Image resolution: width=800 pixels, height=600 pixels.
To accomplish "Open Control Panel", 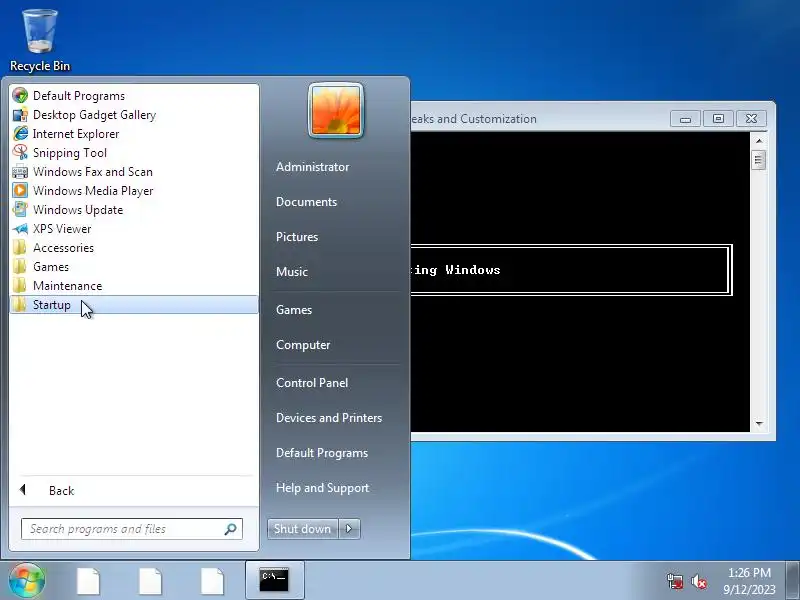I will pyautogui.click(x=312, y=383).
